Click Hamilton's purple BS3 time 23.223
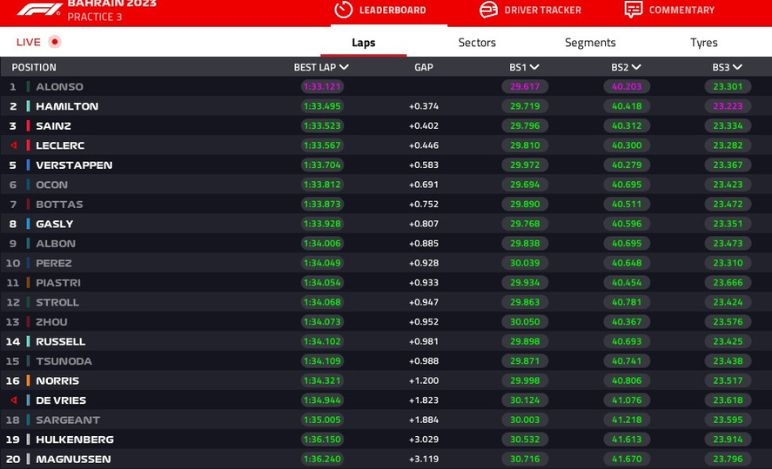Screen dimensions: 772x469 728,106
